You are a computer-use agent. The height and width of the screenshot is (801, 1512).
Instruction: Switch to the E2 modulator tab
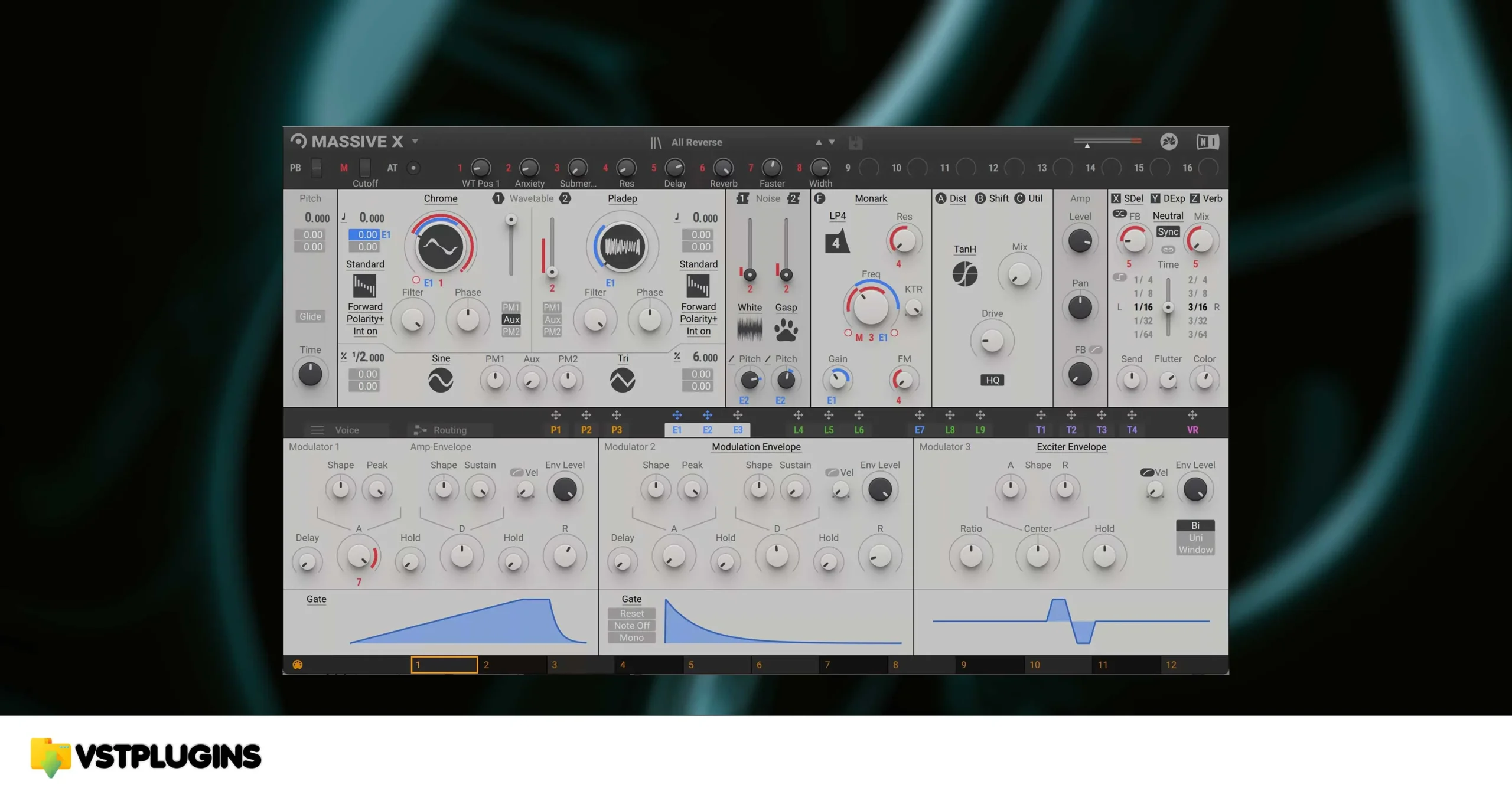tap(708, 430)
